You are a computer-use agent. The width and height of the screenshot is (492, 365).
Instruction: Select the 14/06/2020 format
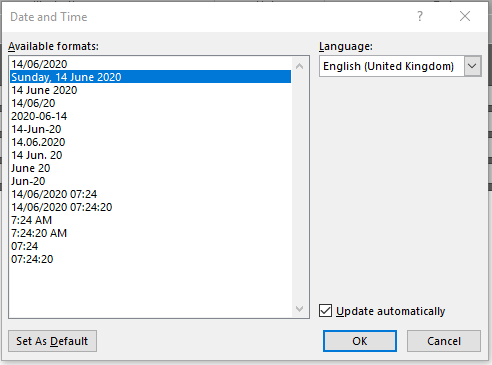click(x=151, y=64)
